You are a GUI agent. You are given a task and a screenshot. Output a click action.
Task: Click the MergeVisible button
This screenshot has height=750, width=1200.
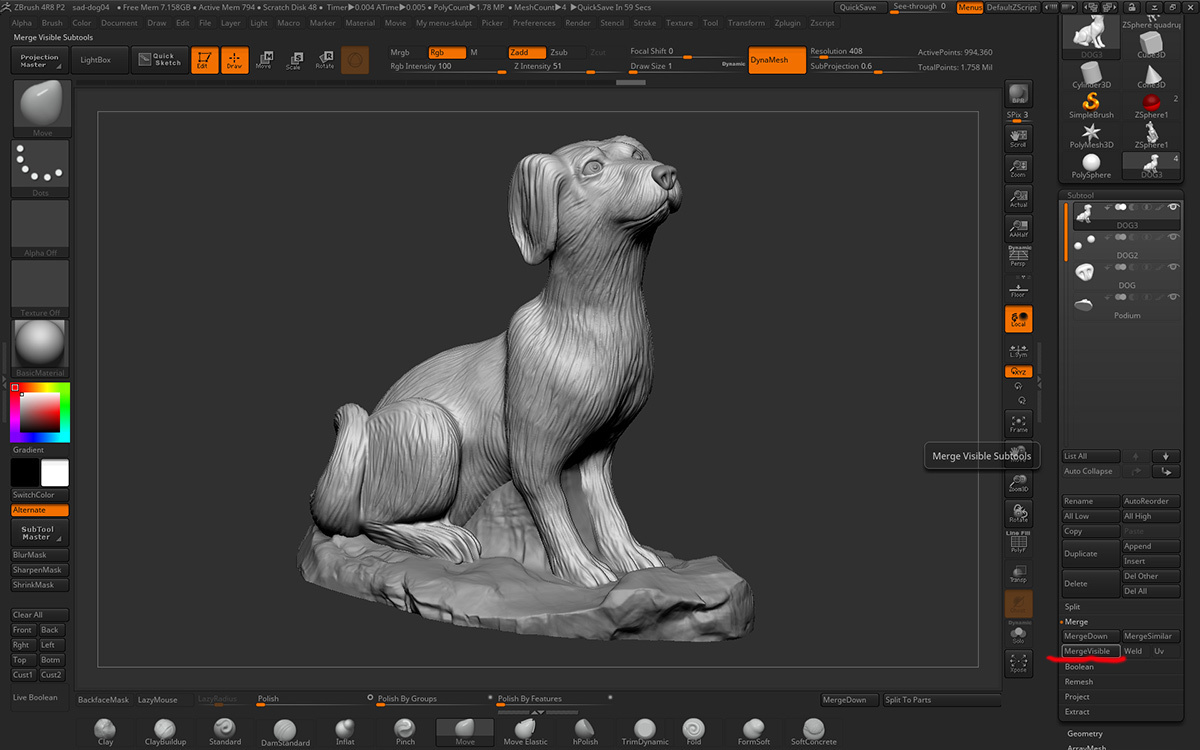point(1087,651)
